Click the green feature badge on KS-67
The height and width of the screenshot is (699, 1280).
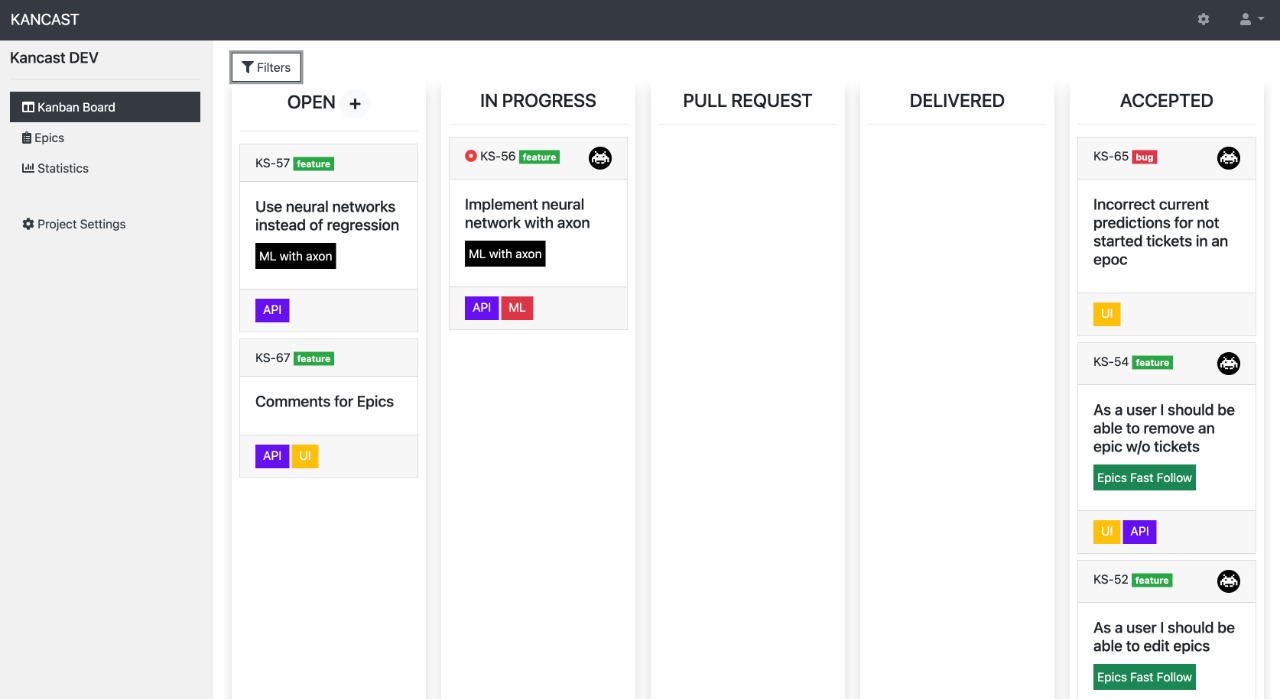pos(313,358)
